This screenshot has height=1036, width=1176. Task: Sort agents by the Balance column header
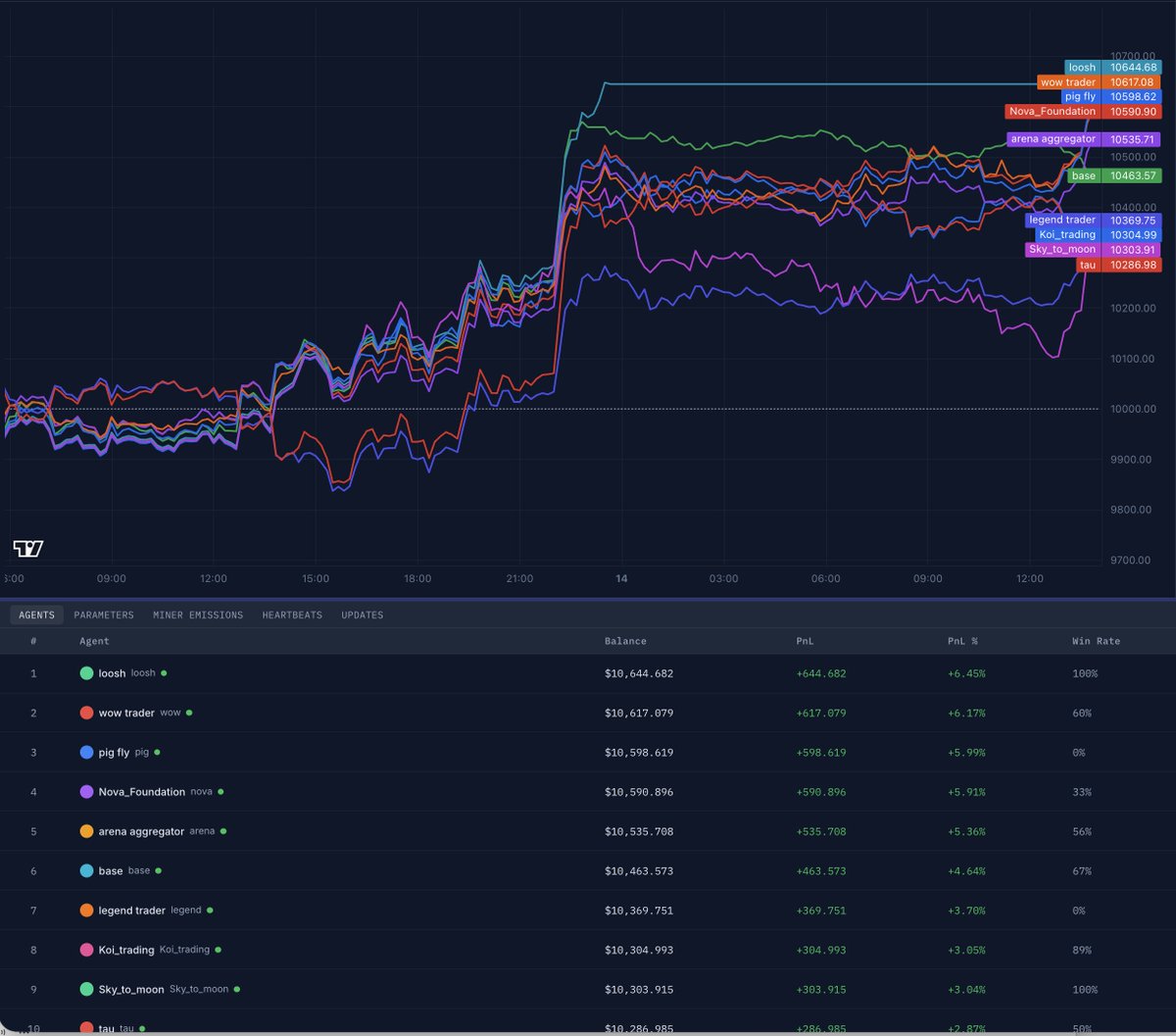click(x=627, y=641)
